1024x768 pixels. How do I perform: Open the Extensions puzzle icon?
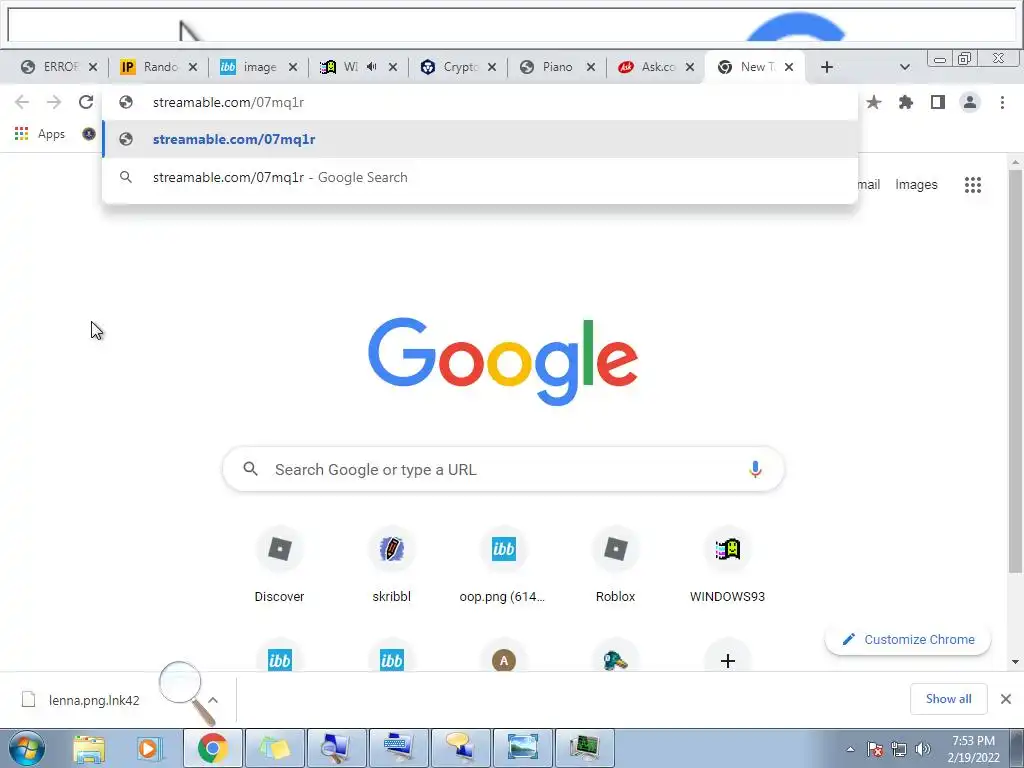[x=905, y=102]
